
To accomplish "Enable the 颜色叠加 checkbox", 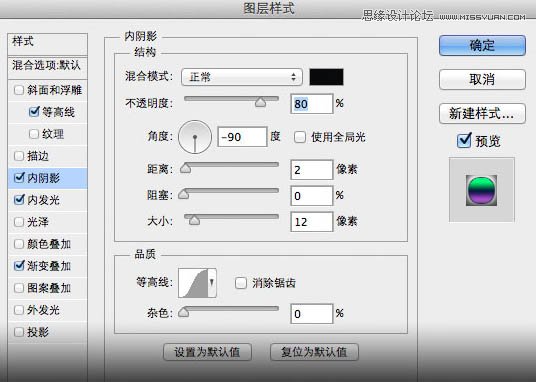I will click(x=18, y=244).
